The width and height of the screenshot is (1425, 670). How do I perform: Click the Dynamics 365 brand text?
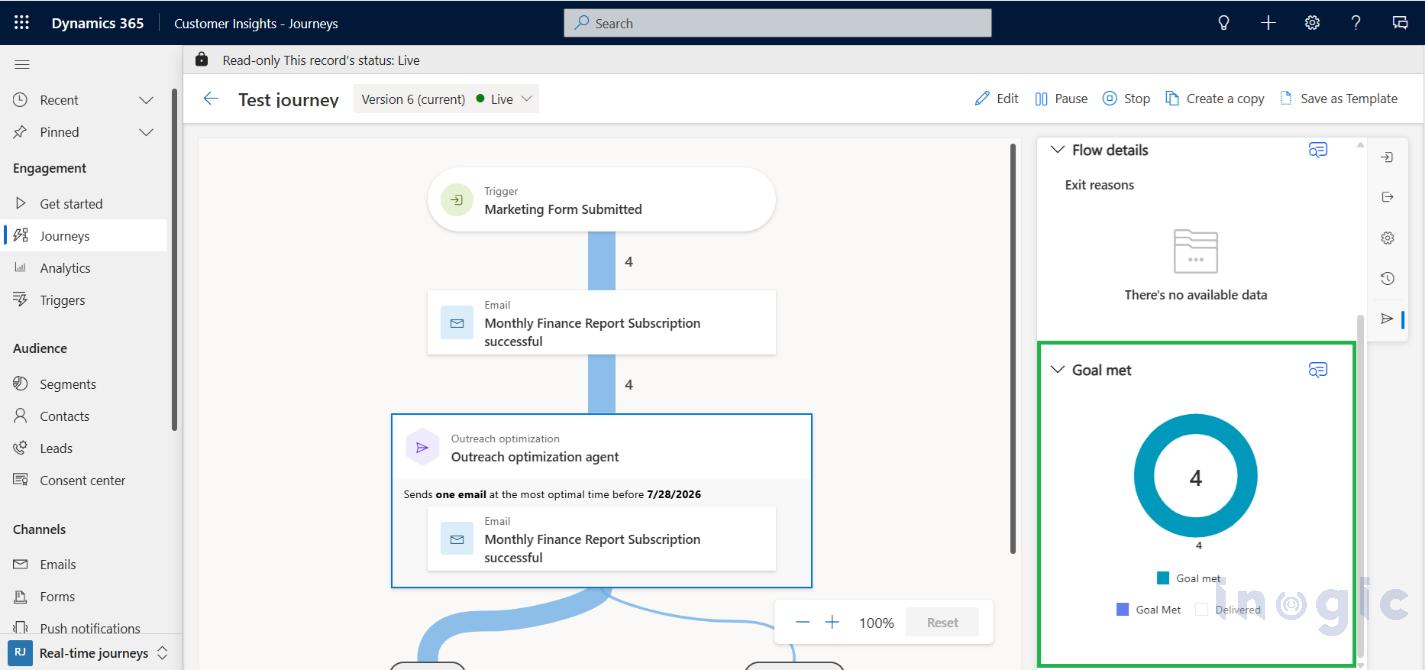click(98, 23)
